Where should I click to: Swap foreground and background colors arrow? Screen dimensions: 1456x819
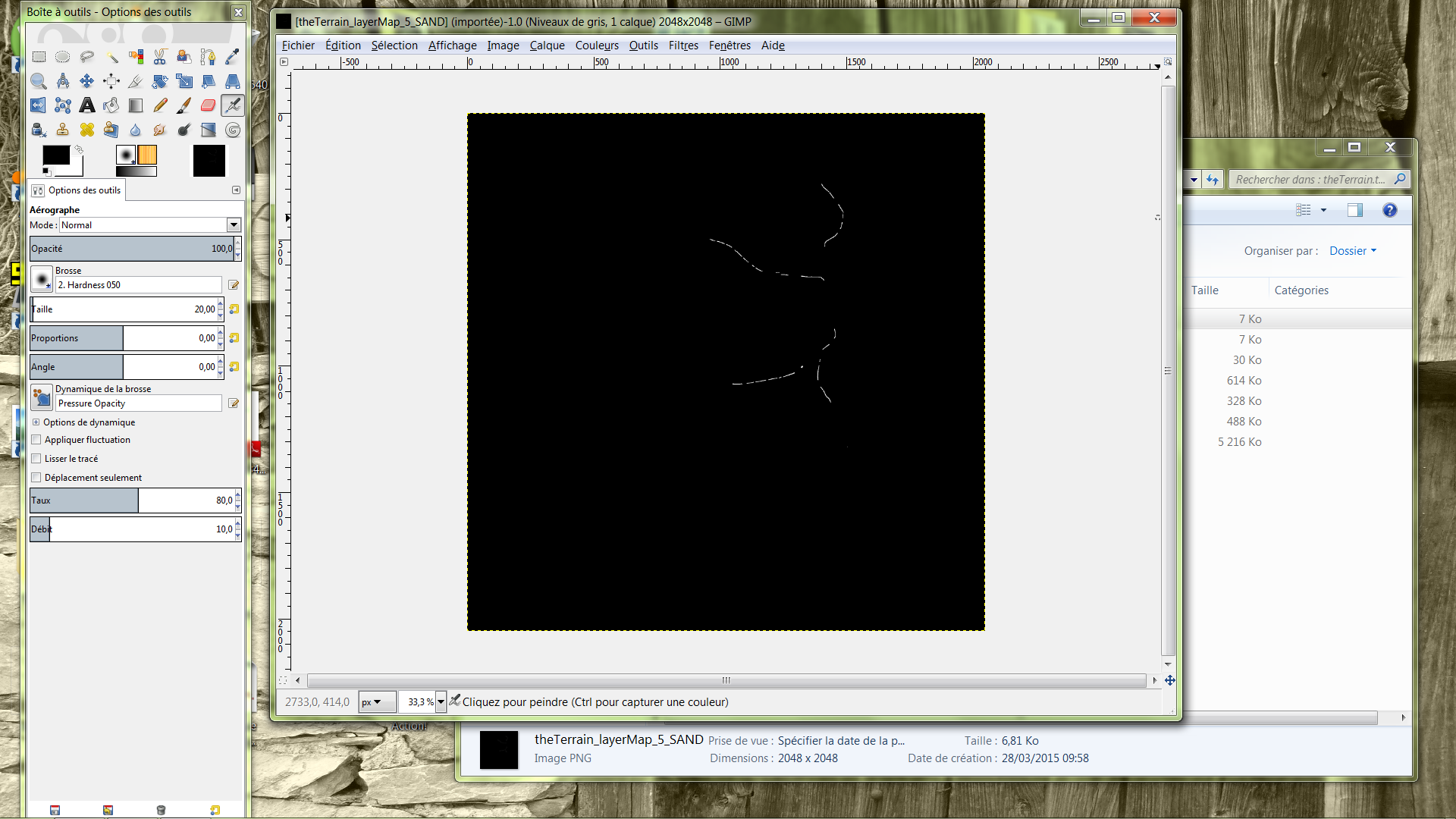[79, 149]
